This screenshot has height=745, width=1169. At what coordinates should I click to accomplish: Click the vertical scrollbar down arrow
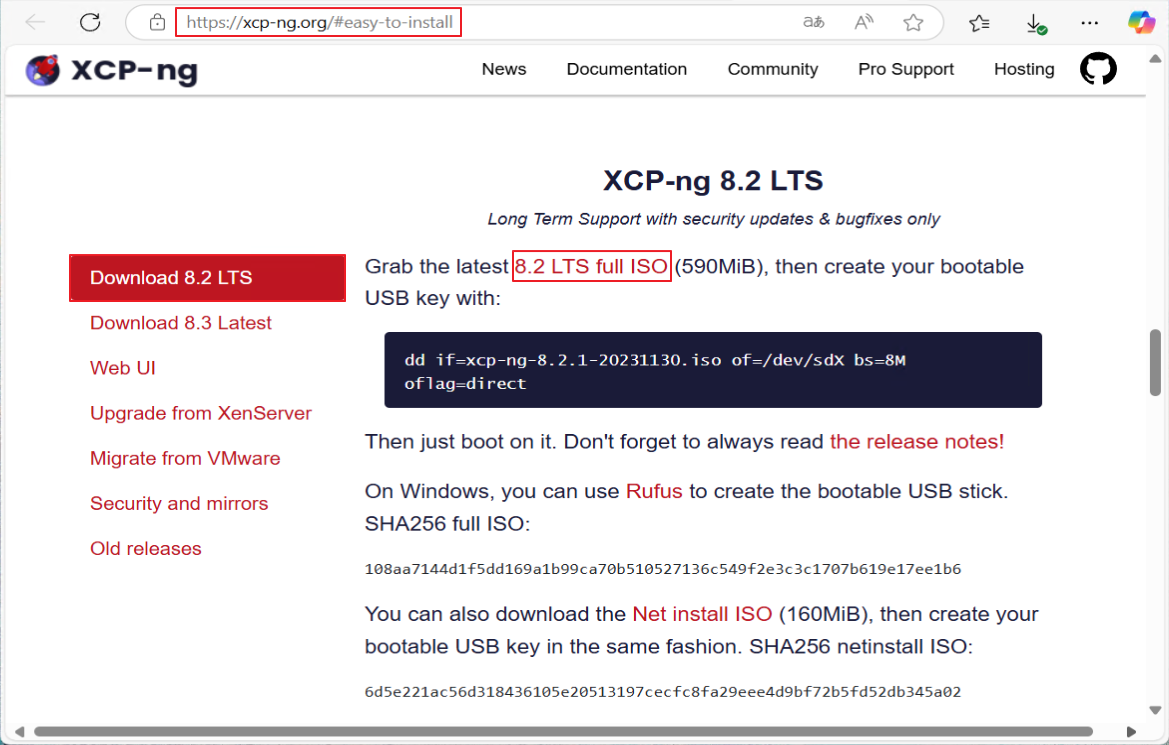point(1155,711)
